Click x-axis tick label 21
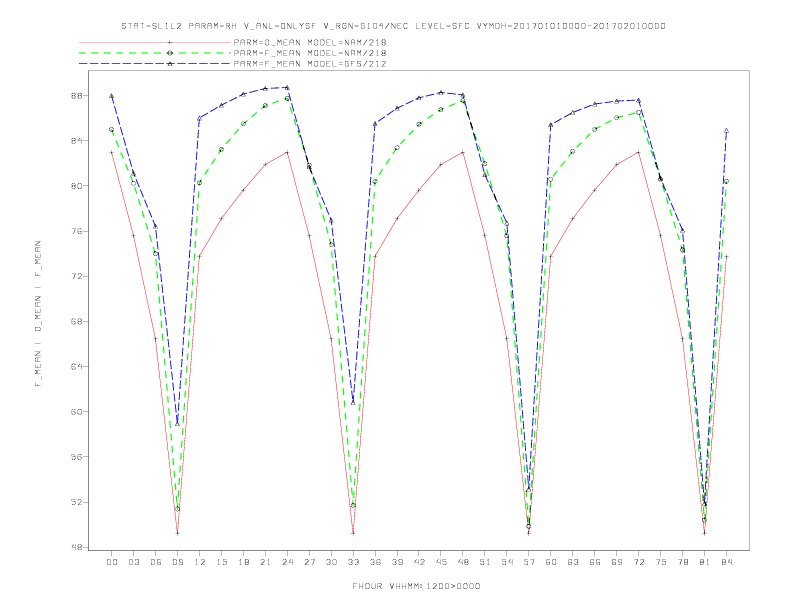The image size is (792, 612). tap(266, 562)
